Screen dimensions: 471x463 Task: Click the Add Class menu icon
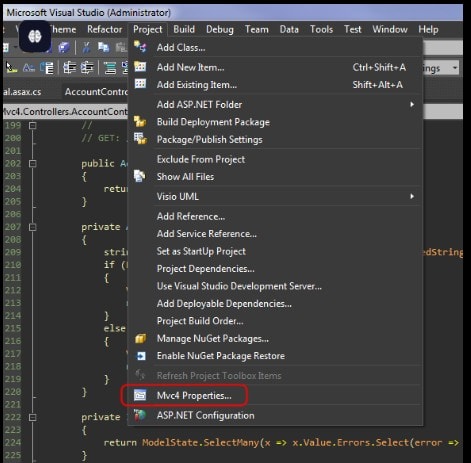140,47
